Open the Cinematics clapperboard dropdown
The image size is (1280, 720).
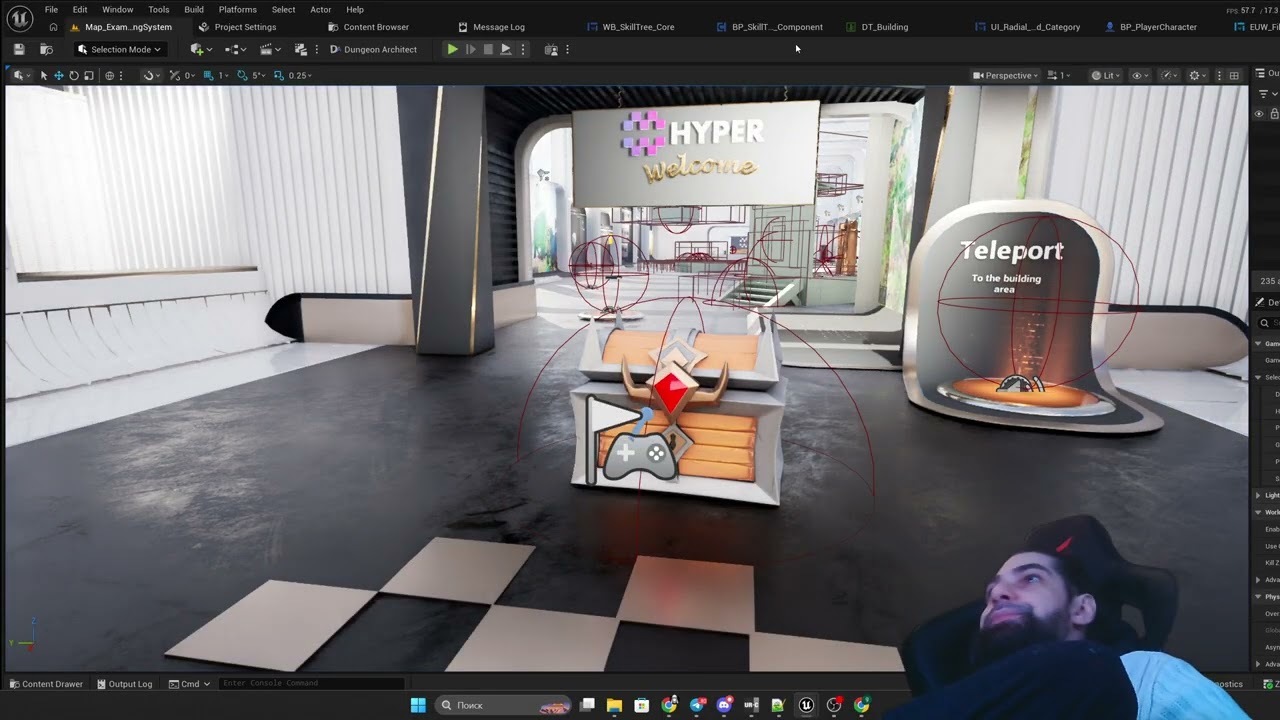click(x=269, y=49)
